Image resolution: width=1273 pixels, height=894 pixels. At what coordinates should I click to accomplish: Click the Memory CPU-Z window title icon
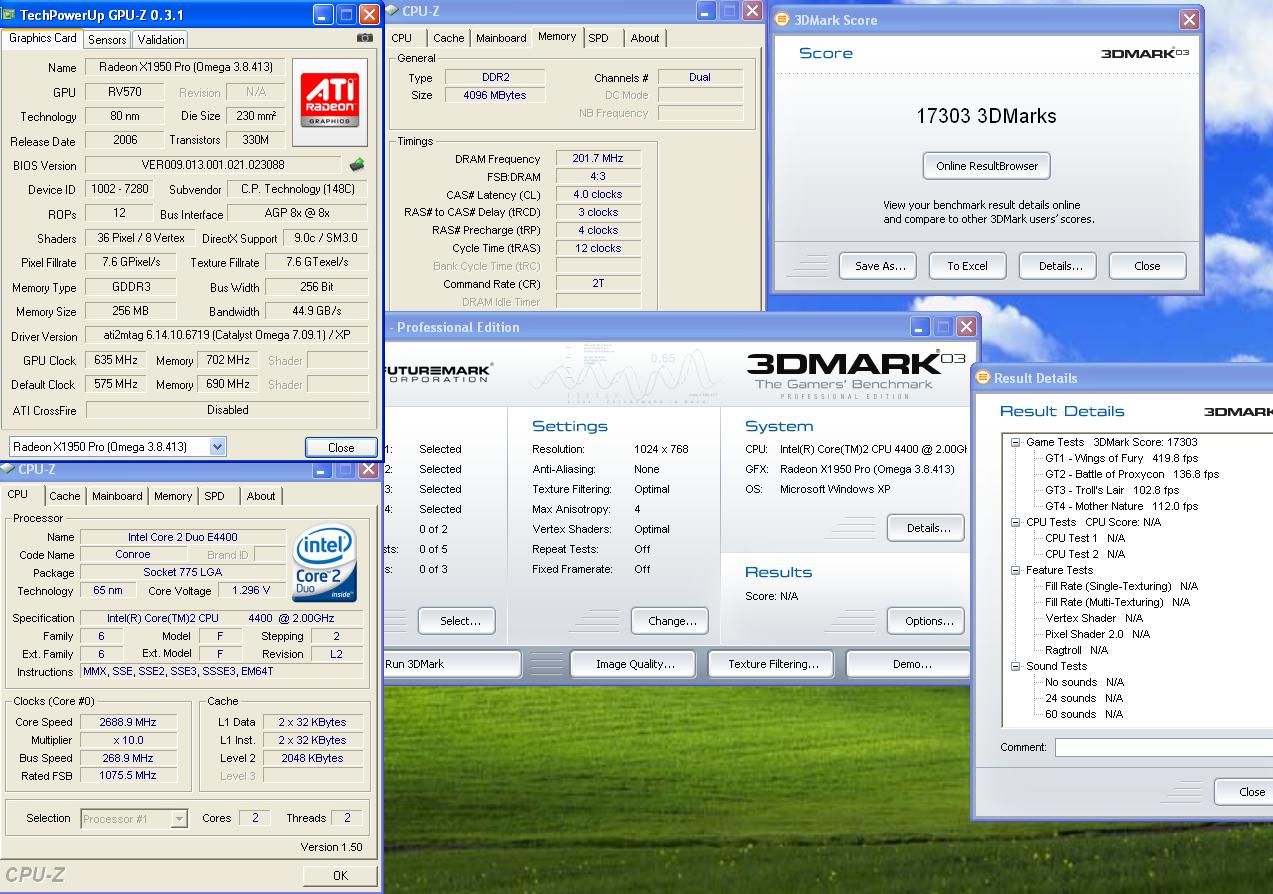pyautogui.click(x=393, y=11)
